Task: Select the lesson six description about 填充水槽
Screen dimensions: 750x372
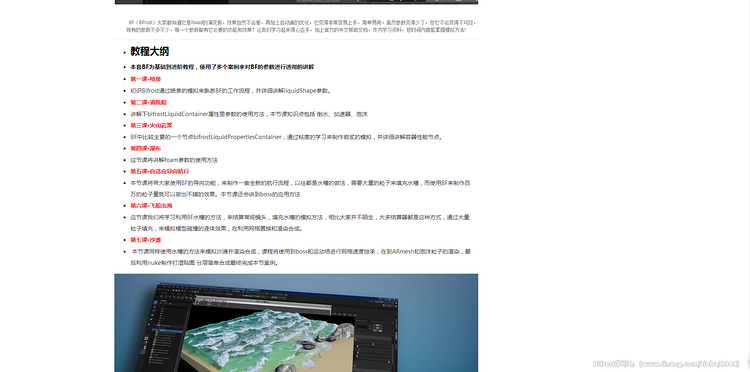Action: tap(300, 223)
